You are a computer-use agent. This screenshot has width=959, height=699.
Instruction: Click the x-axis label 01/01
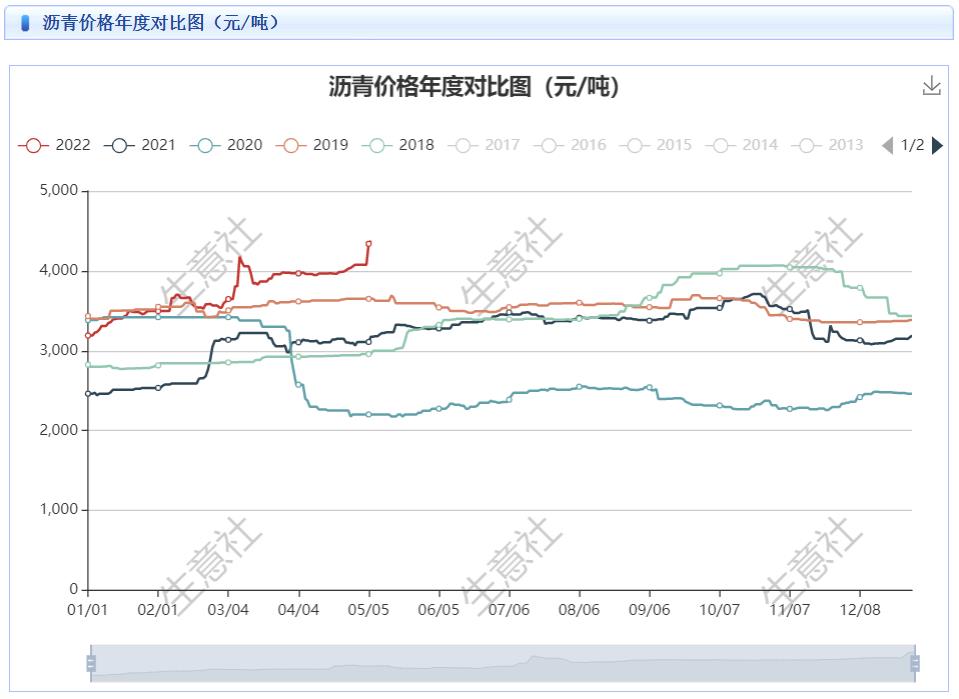(x=87, y=610)
